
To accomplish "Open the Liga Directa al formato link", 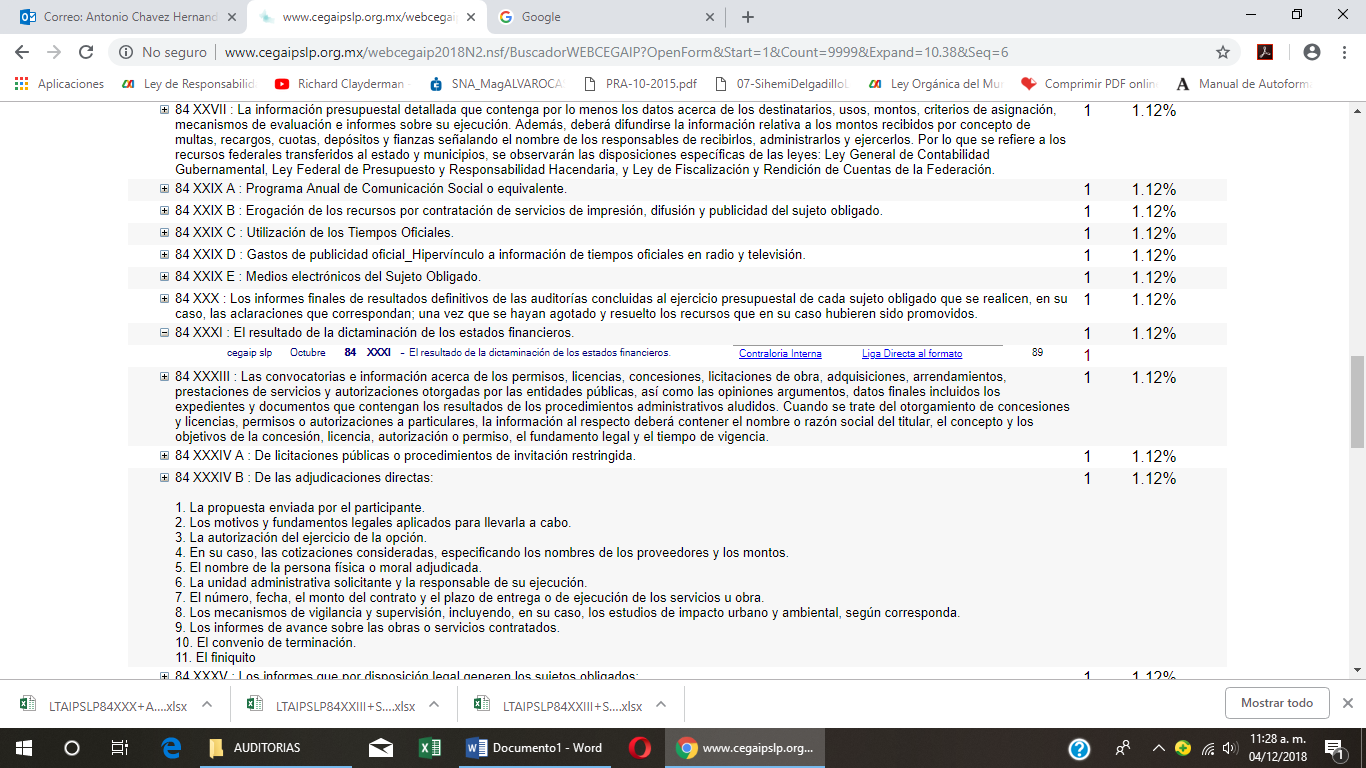I will click(912, 354).
